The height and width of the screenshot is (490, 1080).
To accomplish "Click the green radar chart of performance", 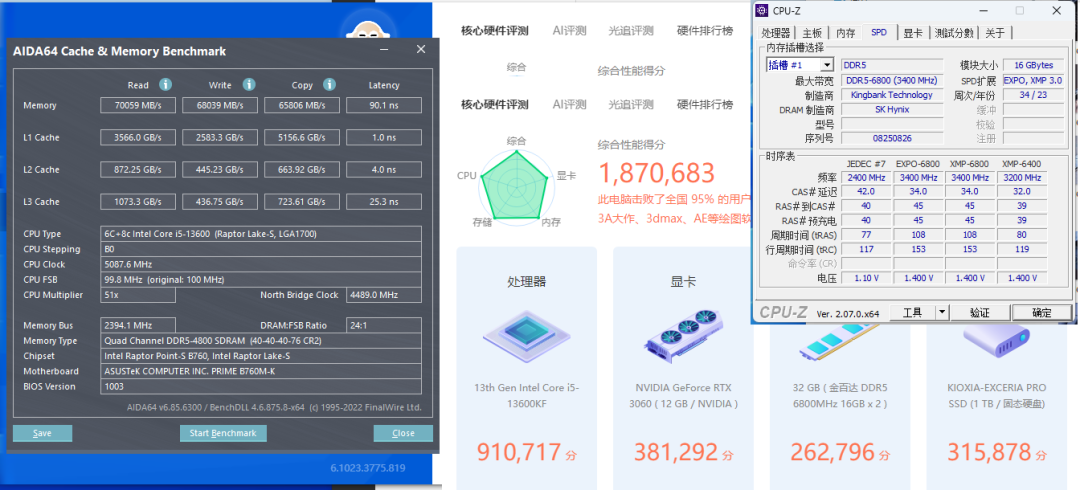I will [x=517, y=185].
